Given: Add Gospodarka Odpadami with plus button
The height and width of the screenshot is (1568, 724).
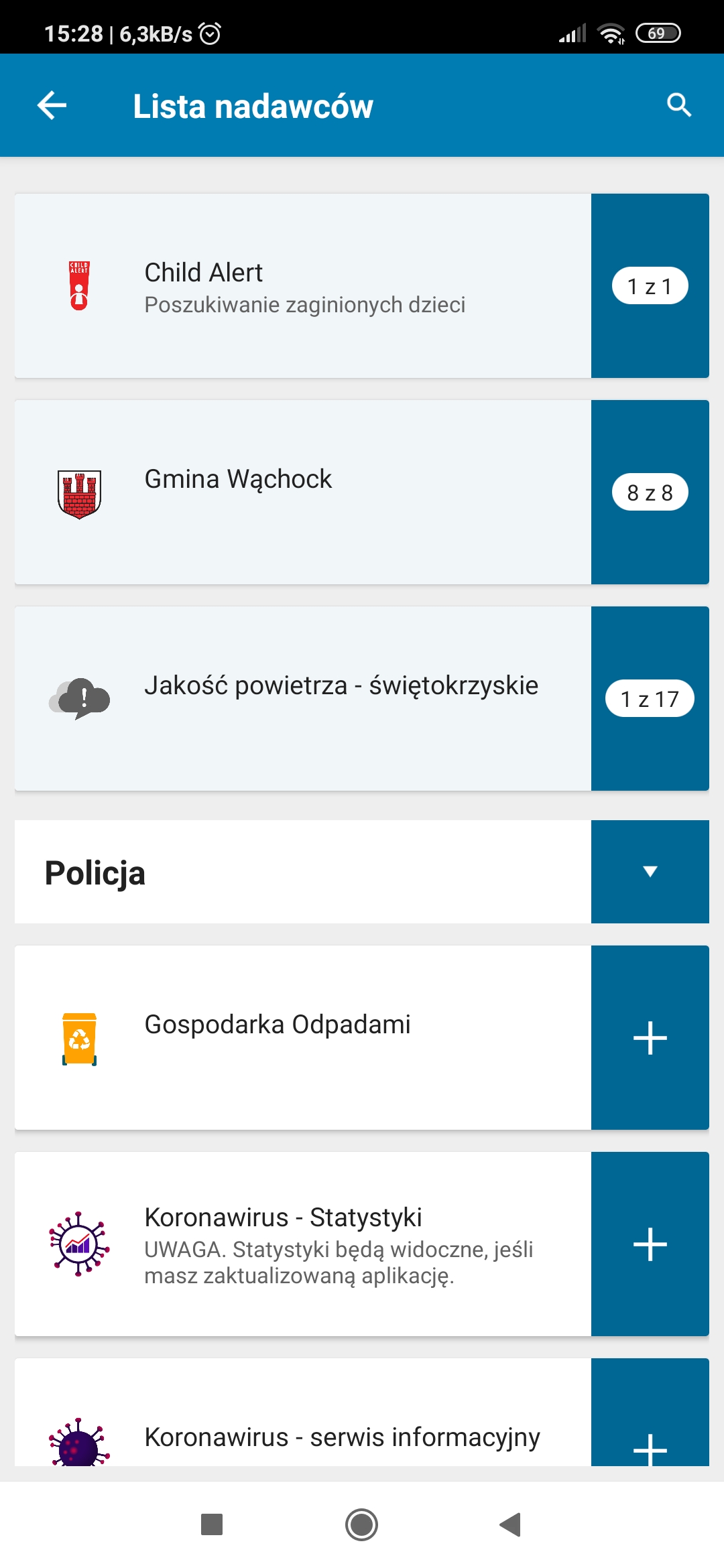Looking at the screenshot, I should 650,1038.
